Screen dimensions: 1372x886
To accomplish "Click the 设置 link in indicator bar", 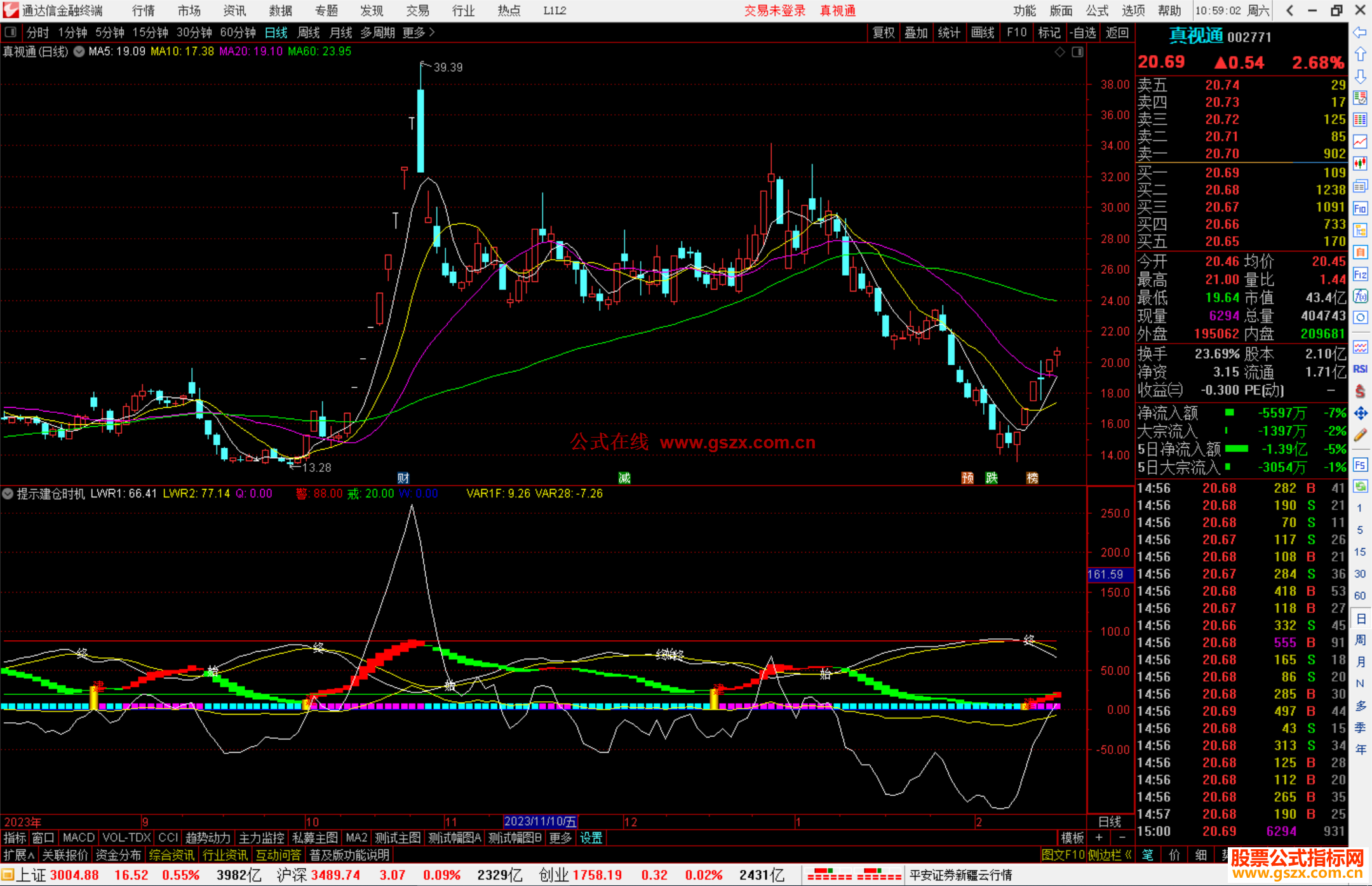I will click(x=591, y=838).
